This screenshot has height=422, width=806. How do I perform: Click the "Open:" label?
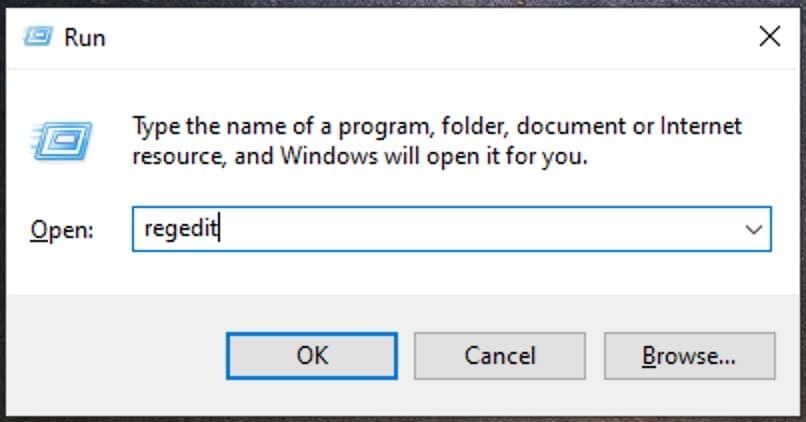pyautogui.click(x=62, y=230)
